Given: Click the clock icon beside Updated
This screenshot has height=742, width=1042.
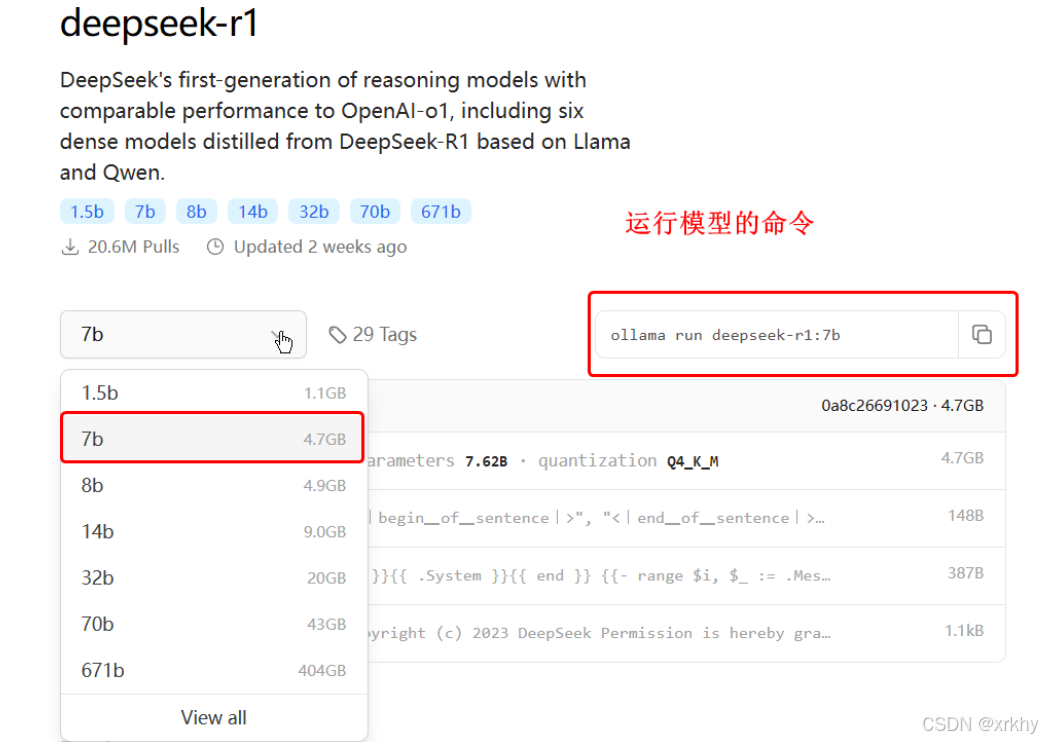Looking at the screenshot, I should pyautogui.click(x=215, y=247).
